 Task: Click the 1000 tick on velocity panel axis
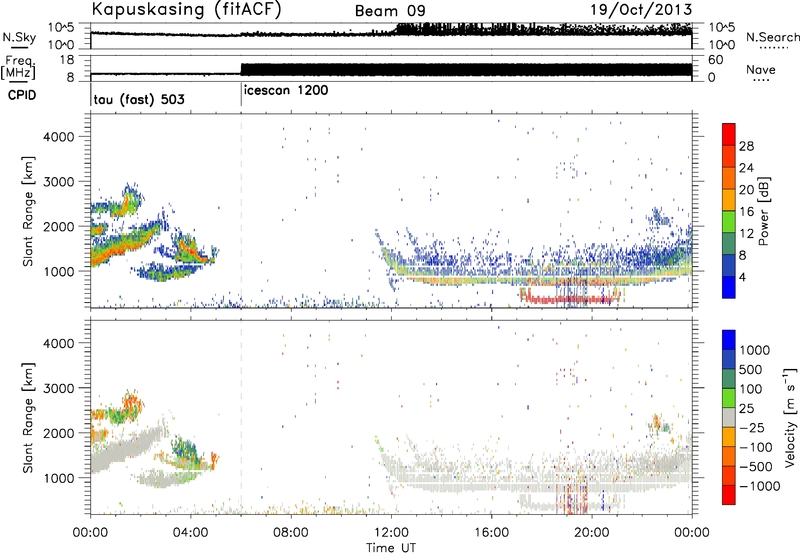tap(58, 478)
